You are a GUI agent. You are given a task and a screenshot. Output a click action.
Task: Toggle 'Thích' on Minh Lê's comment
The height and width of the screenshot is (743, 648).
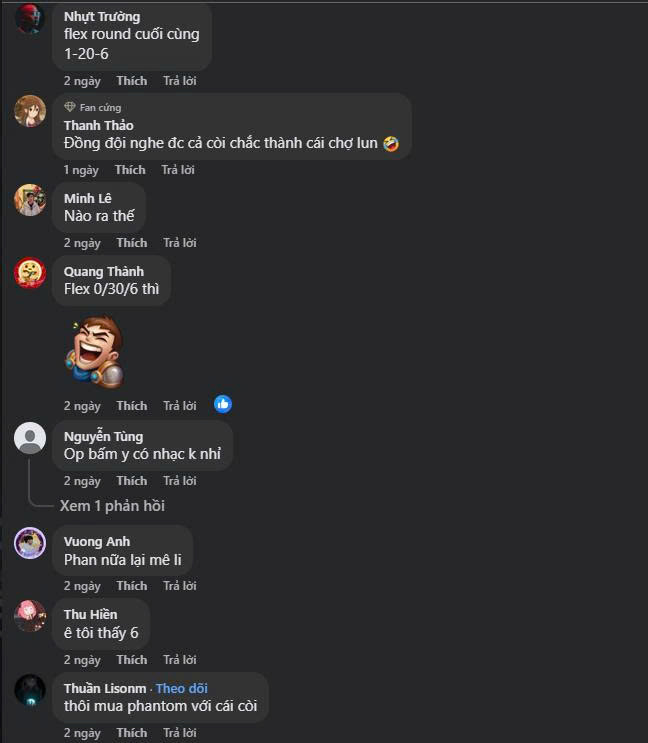pos(131,243)
